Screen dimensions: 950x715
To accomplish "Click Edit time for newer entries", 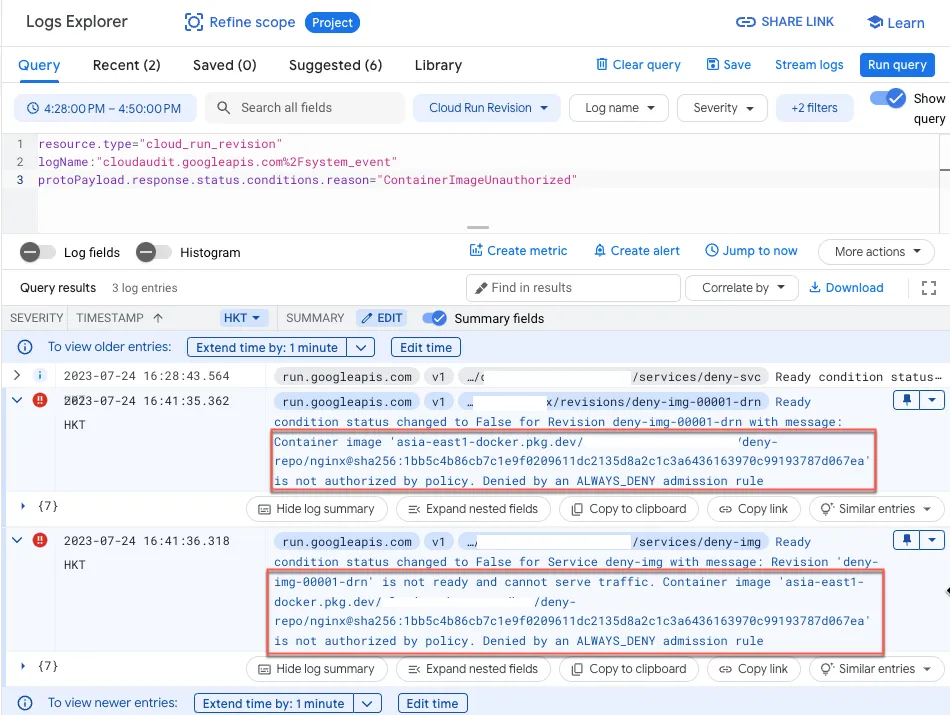I will point(433,703).
